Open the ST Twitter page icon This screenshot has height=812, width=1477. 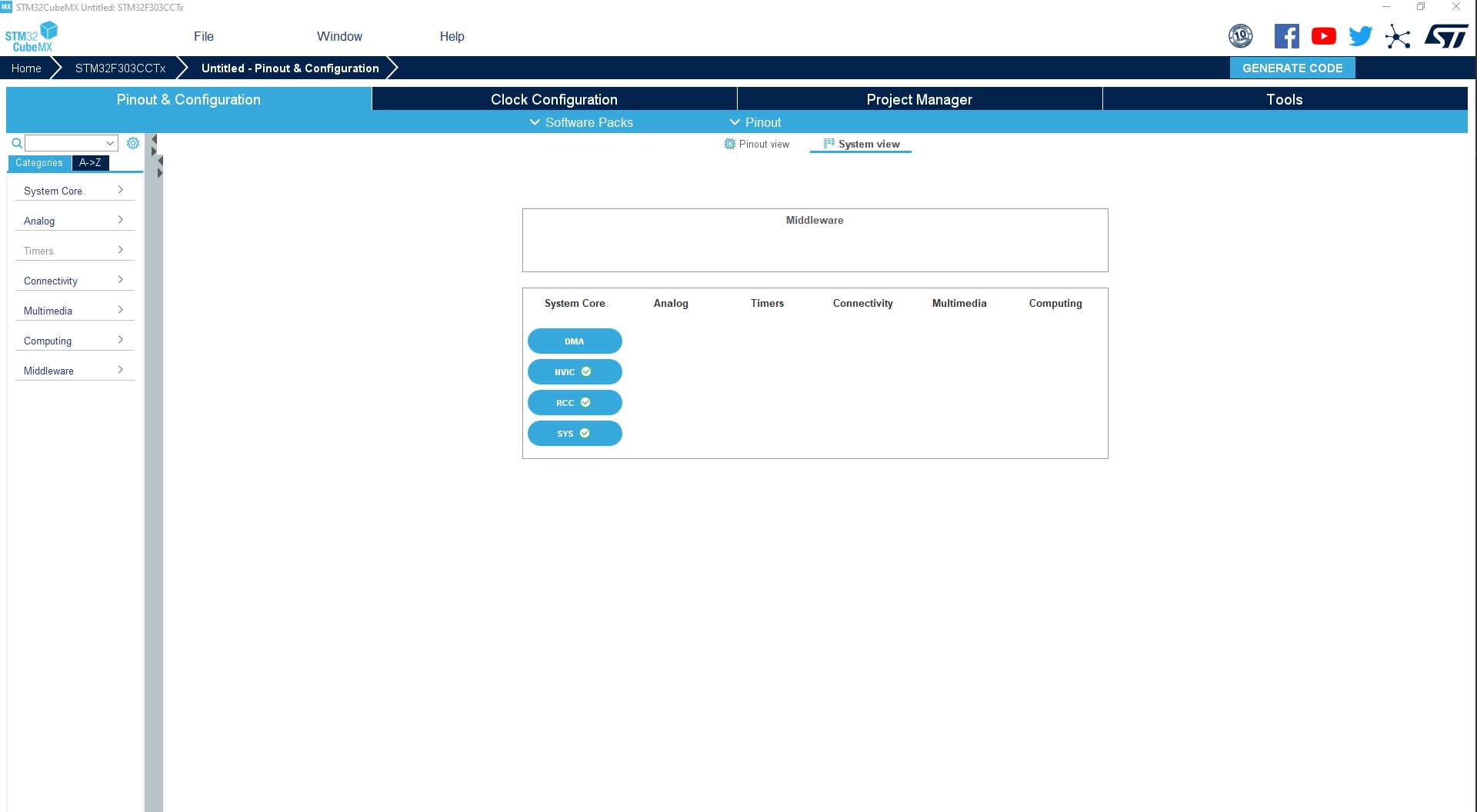1360,36
